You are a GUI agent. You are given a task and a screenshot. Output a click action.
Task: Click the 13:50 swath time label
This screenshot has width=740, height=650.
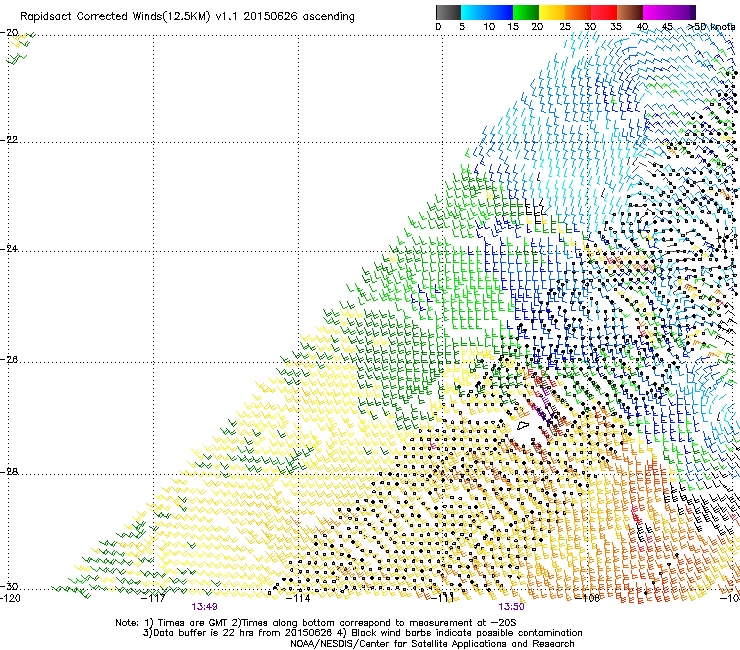point(512,607)
